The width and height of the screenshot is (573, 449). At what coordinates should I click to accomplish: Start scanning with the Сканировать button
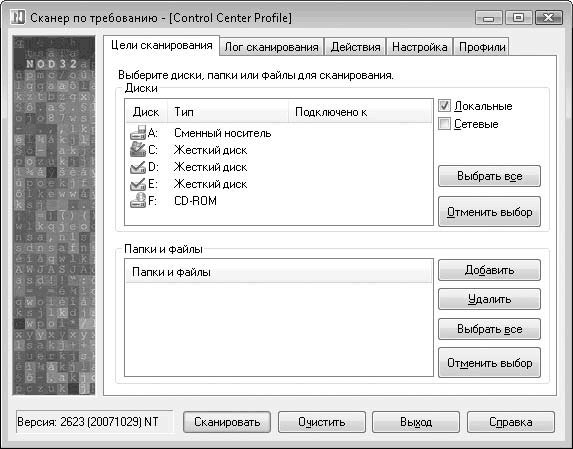(227, 422)
